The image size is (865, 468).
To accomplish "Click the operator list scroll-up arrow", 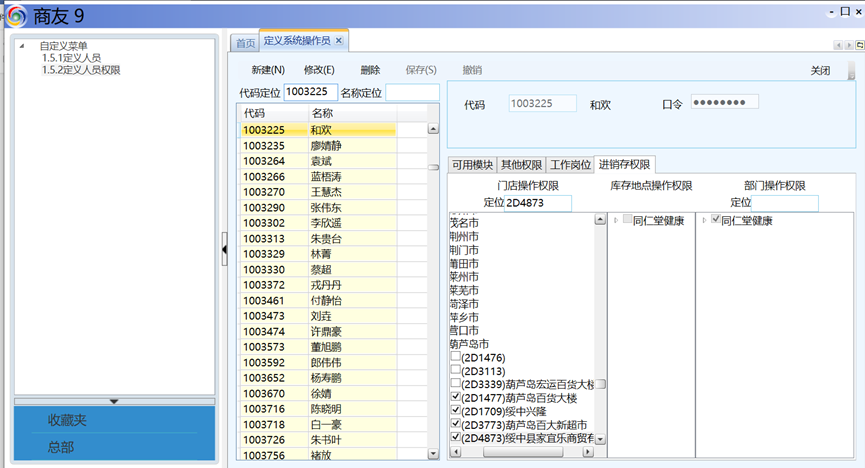I will (x=433, y=129).
